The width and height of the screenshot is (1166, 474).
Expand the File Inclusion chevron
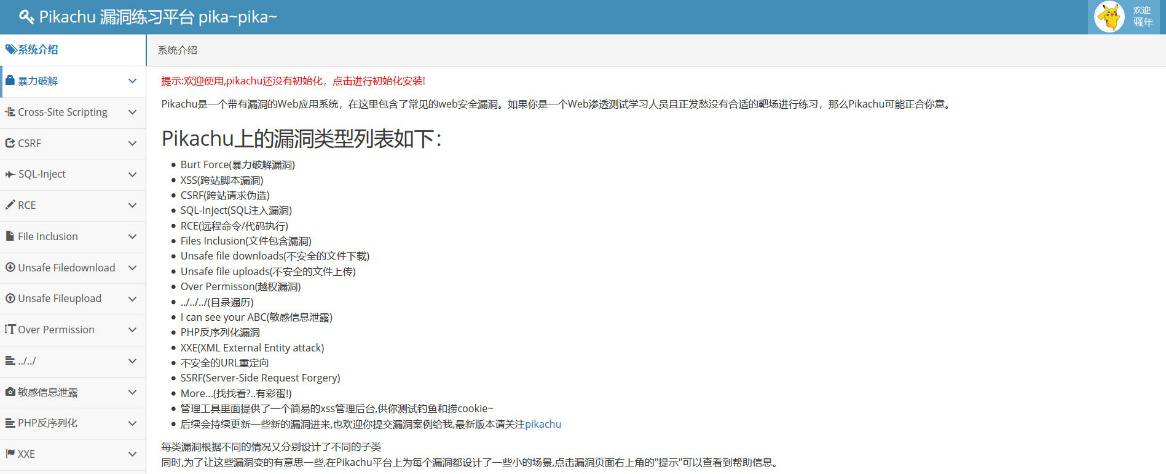pyautogui.click(x=132, y=237)
